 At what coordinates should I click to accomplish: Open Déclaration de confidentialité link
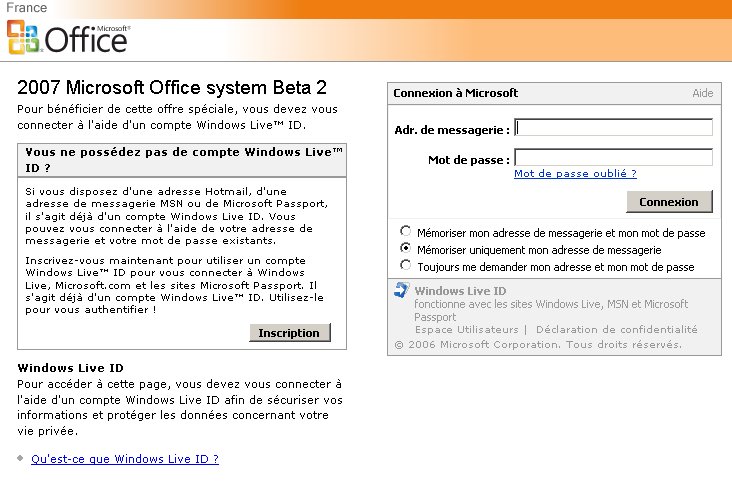[616, 329]
